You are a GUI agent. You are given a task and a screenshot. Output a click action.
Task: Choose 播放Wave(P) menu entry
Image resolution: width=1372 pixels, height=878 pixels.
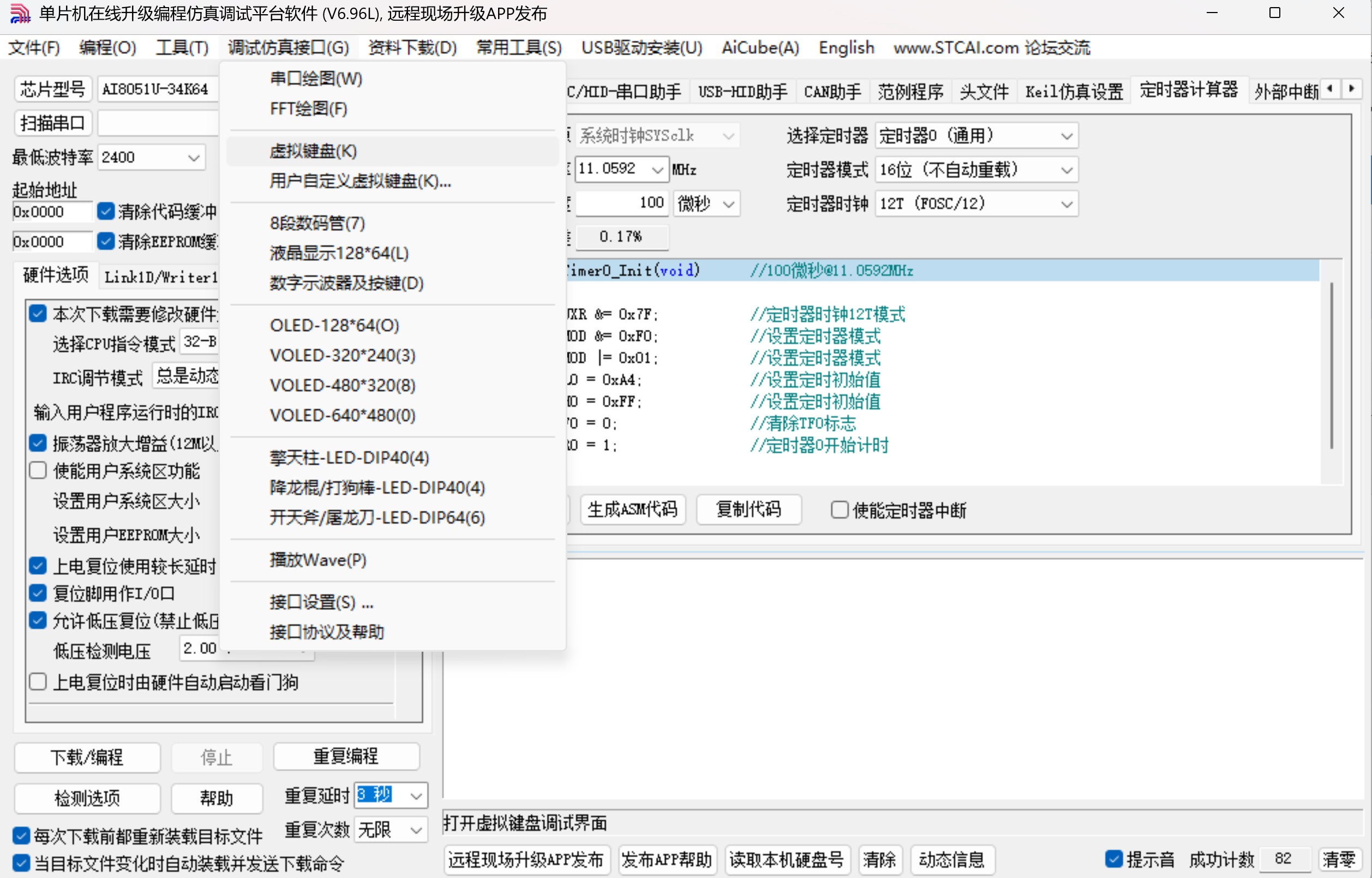[x=317, y=560]
